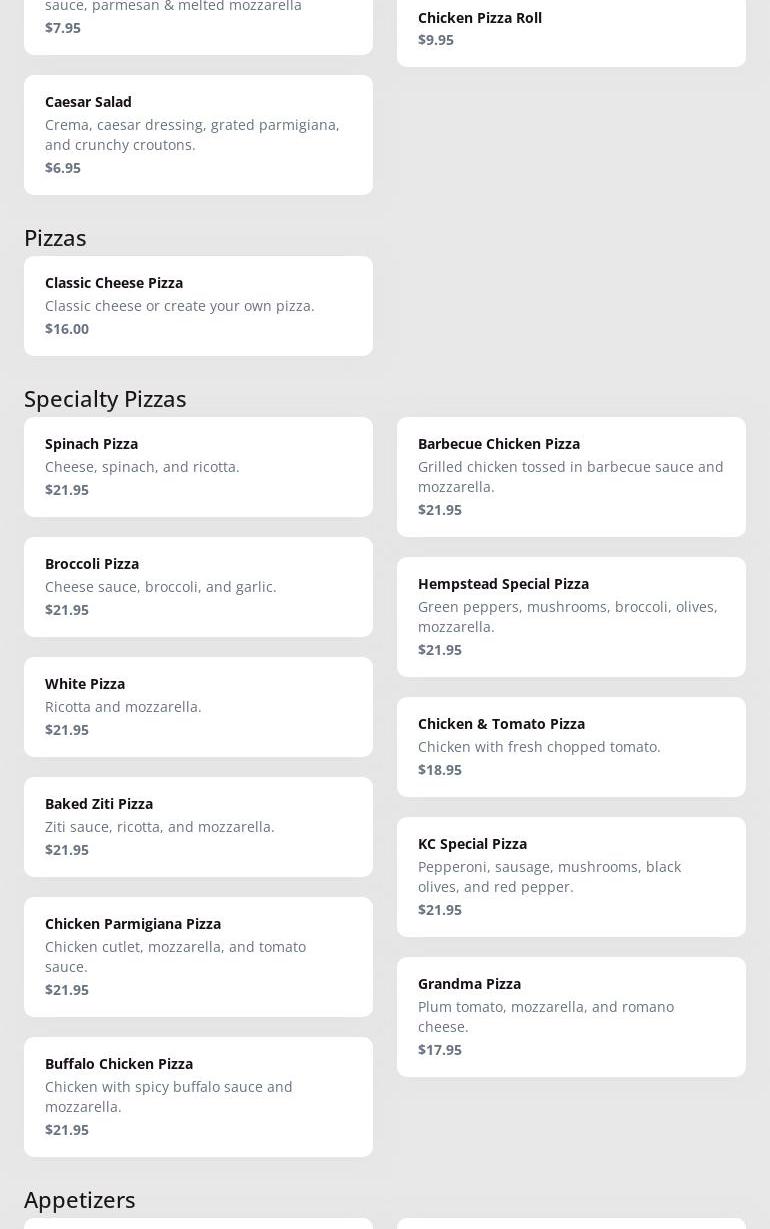770x1229 pixels.
Task: Select the Chicken Pizza Roll item
Action: pos(571,28)
